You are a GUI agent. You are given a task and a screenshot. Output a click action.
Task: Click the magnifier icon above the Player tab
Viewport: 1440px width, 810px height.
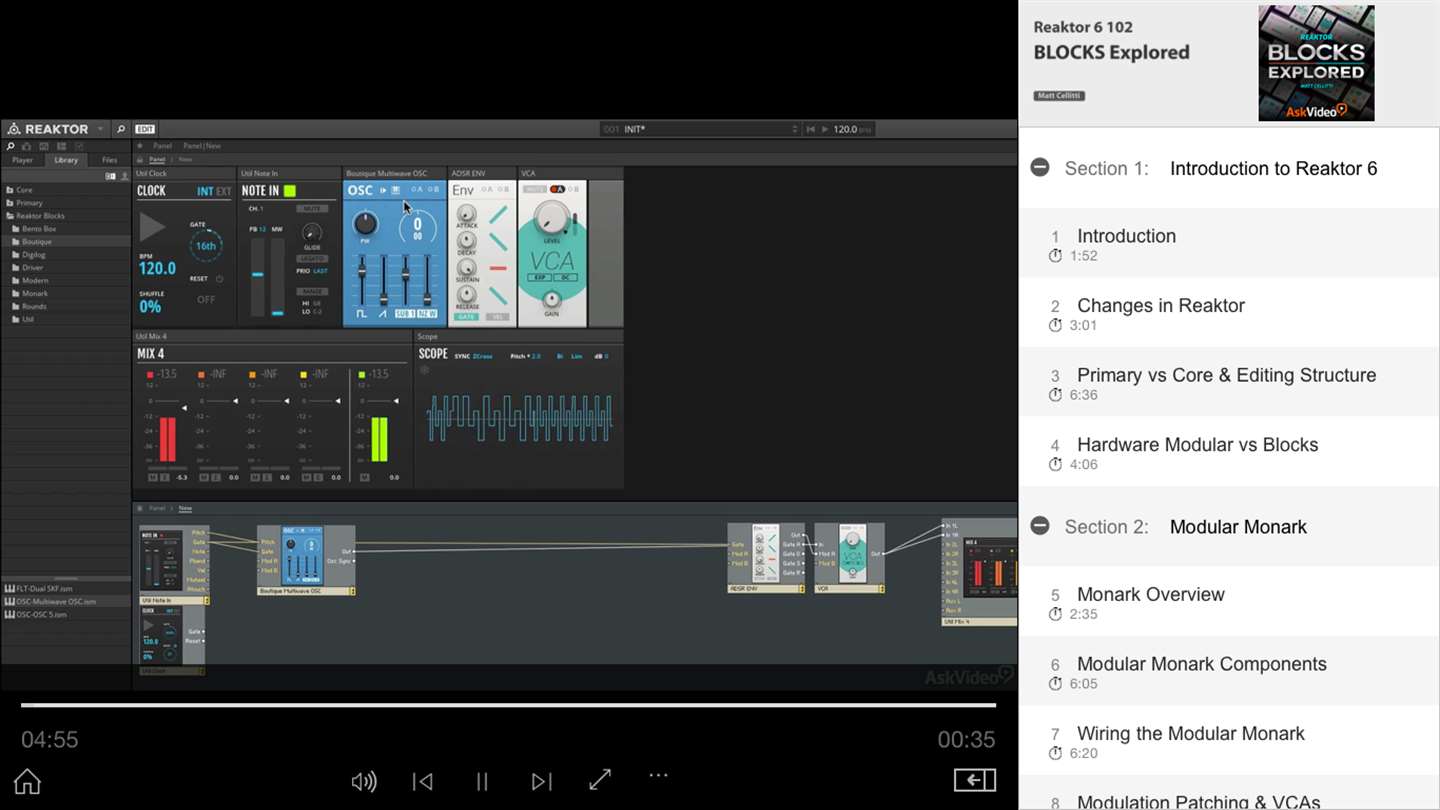10,146
